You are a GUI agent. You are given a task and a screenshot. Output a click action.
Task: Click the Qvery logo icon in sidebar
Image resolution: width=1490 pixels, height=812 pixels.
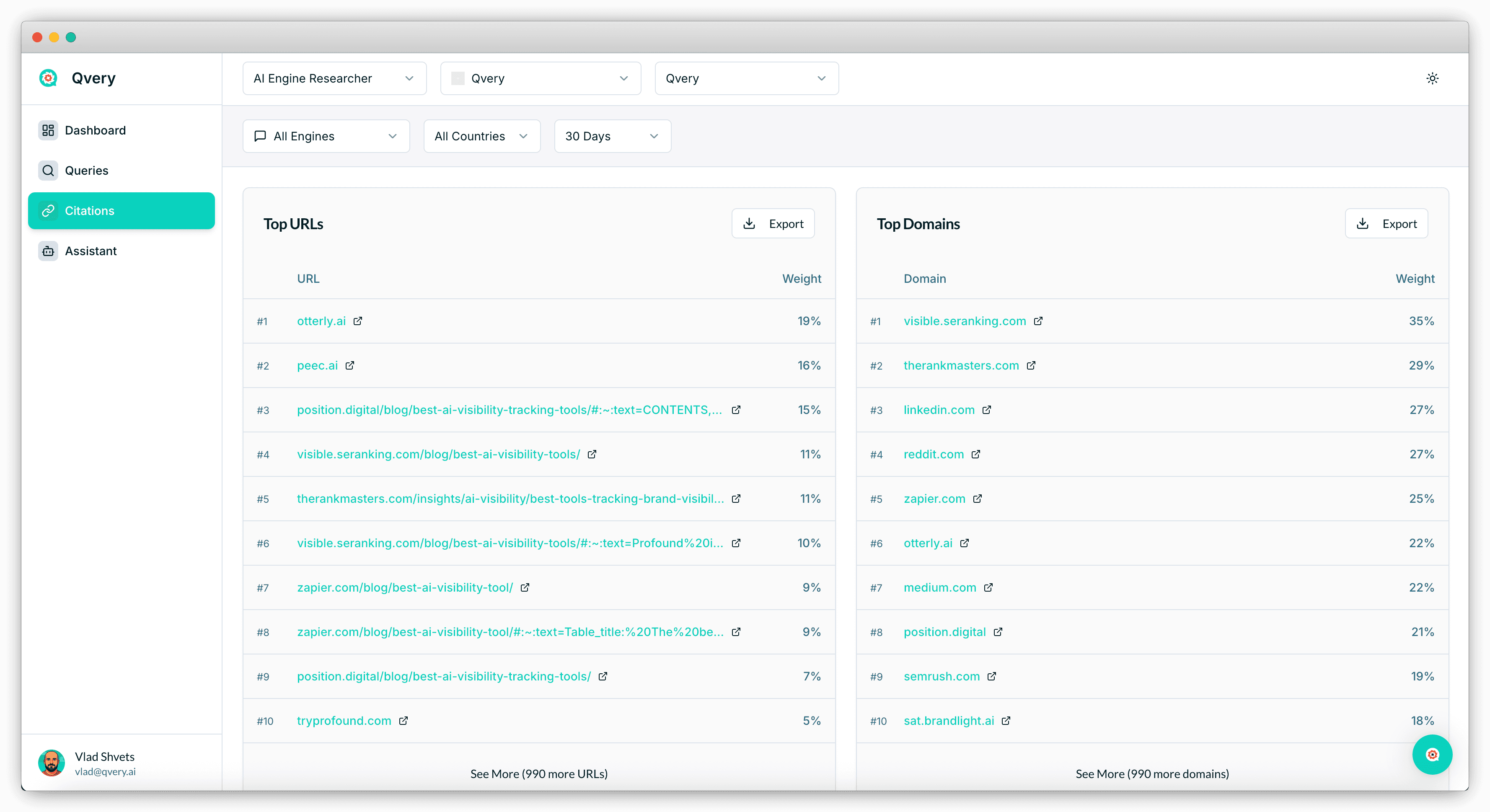48,78
